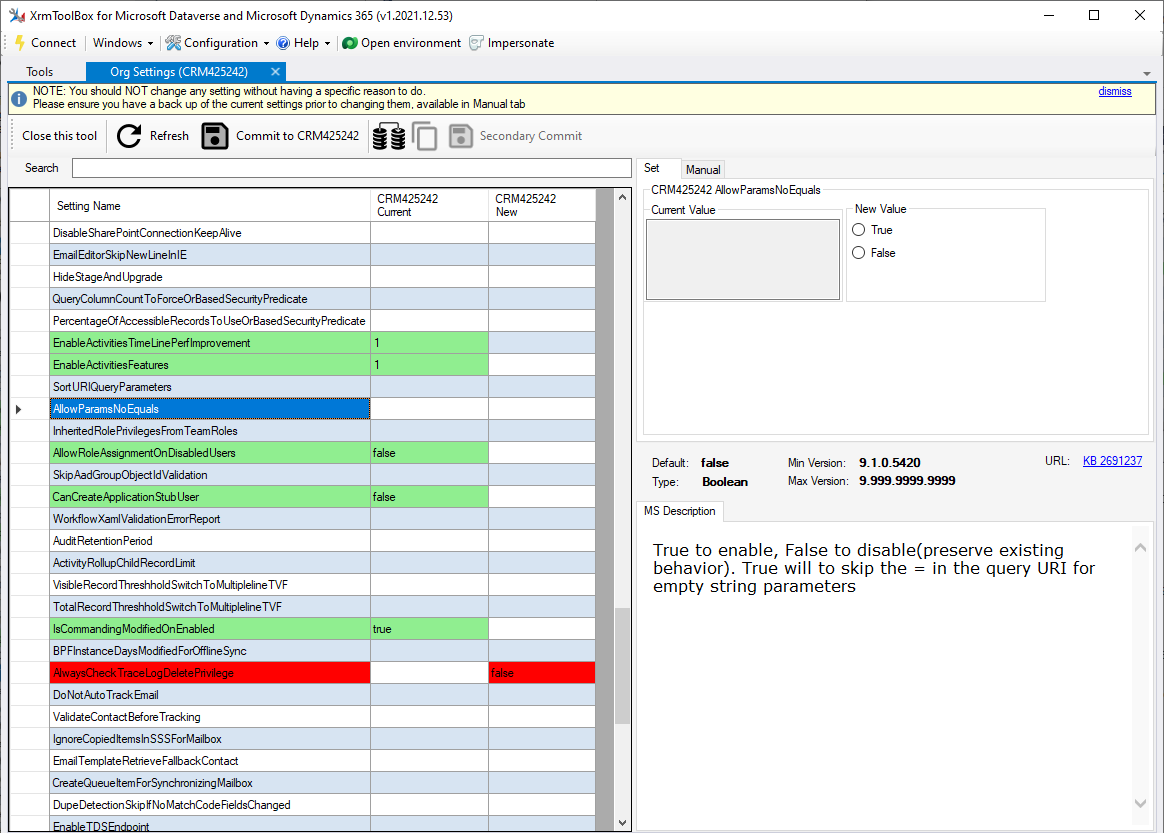Select the True radio button
Screen dimensions: 1164x833
859,229
